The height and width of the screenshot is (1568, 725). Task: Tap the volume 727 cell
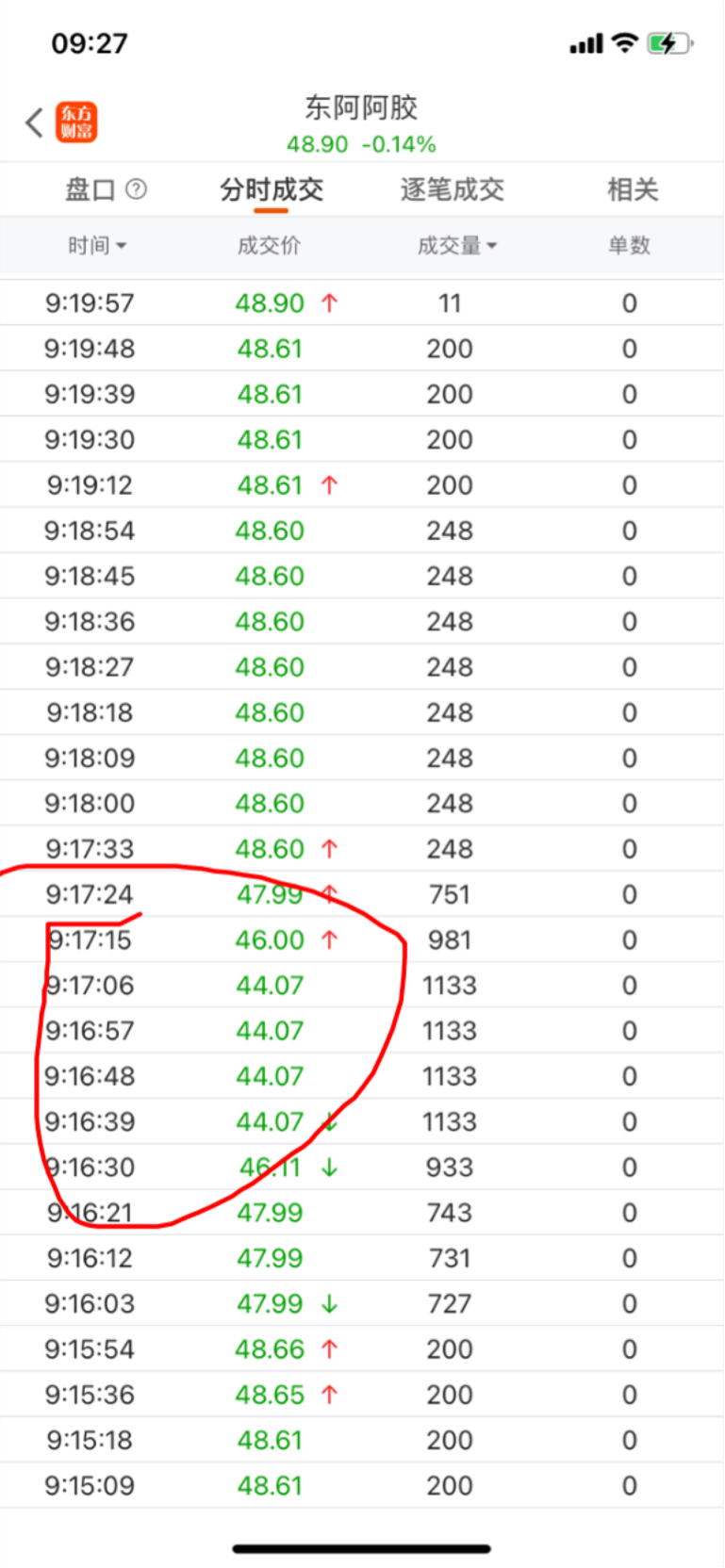[x=450, y=1304]
